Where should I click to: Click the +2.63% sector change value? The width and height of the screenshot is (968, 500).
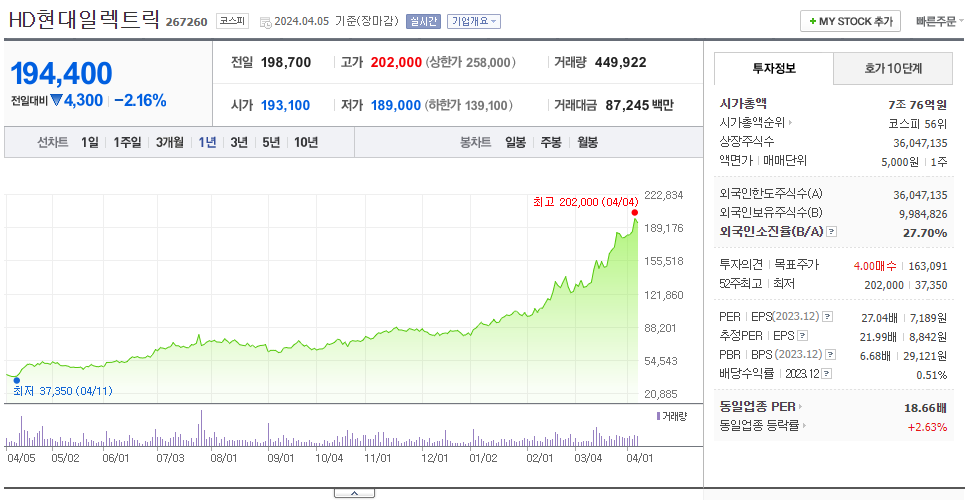point(927,427)
